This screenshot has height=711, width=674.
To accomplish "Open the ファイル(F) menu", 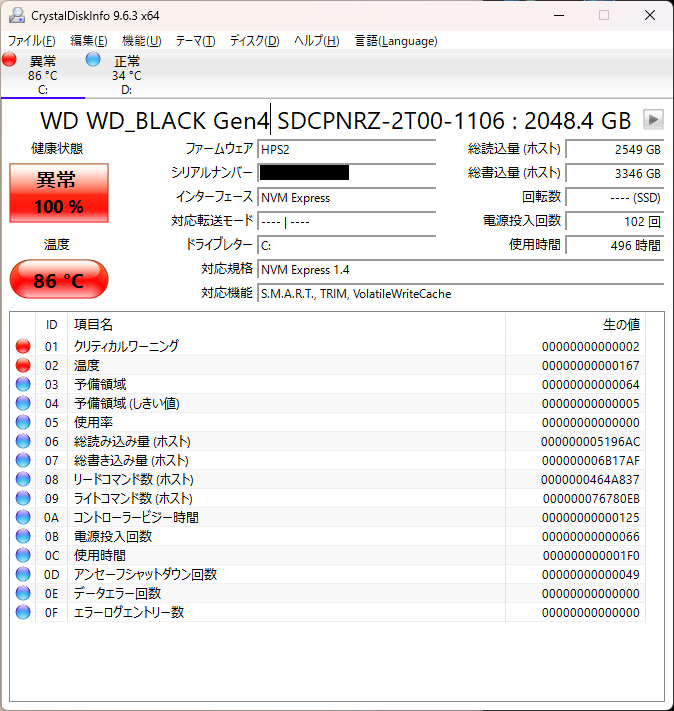I will coord(32,41).
